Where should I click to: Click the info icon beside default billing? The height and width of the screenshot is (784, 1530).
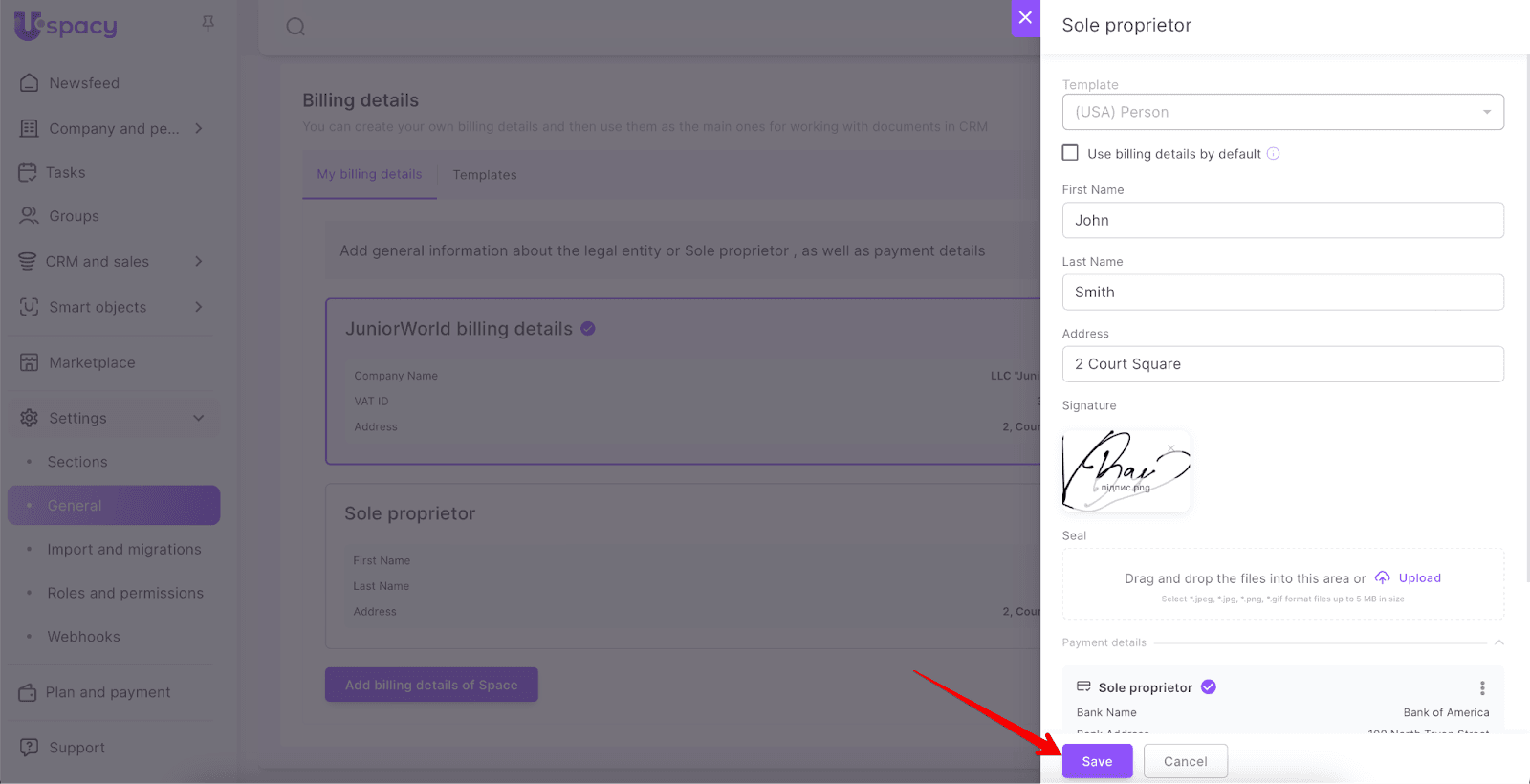coord(1274,154)
